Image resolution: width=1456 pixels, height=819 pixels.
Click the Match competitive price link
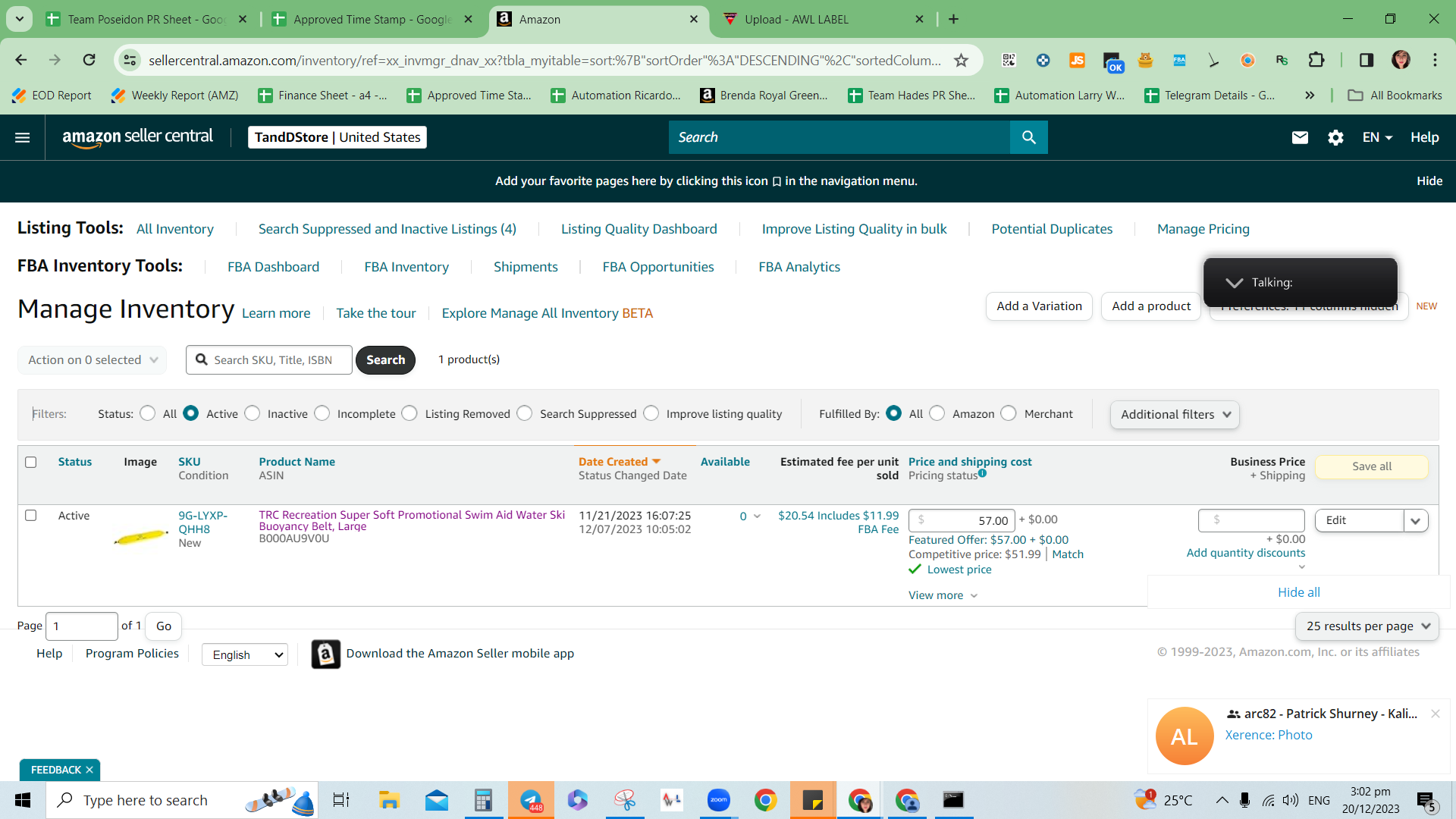point(1068,554)
